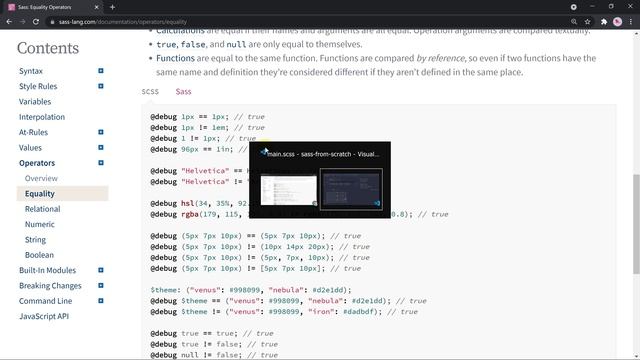Viewport: 640px width, 360px height.
Task: Expand the Syntax section in Contents
Action: (x=101, y=71)
